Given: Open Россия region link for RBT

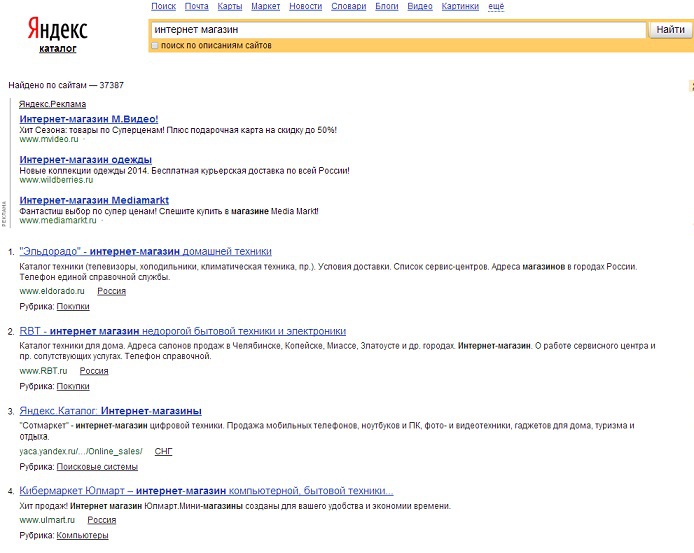Looking at the screenshot, I should (x=94, y=371).
